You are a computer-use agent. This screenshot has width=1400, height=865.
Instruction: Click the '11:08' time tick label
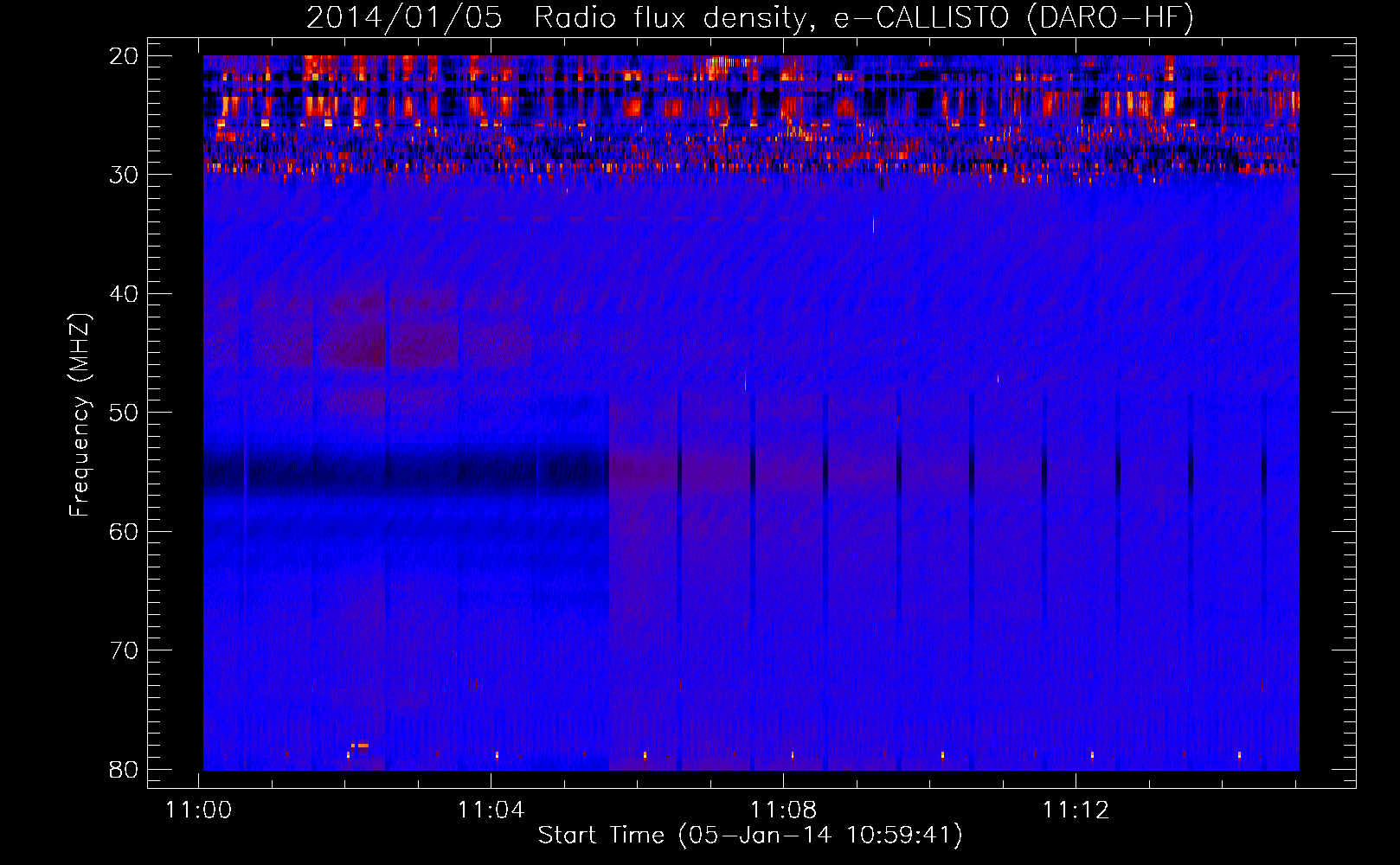pos(784,811)
